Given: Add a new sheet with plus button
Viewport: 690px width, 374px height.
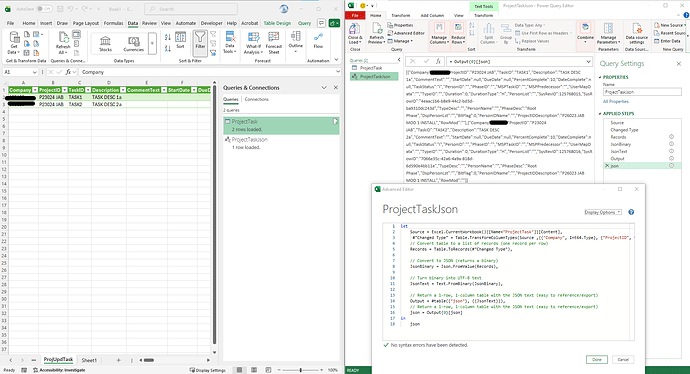Looking at the screenshot, I should point(118,360).
